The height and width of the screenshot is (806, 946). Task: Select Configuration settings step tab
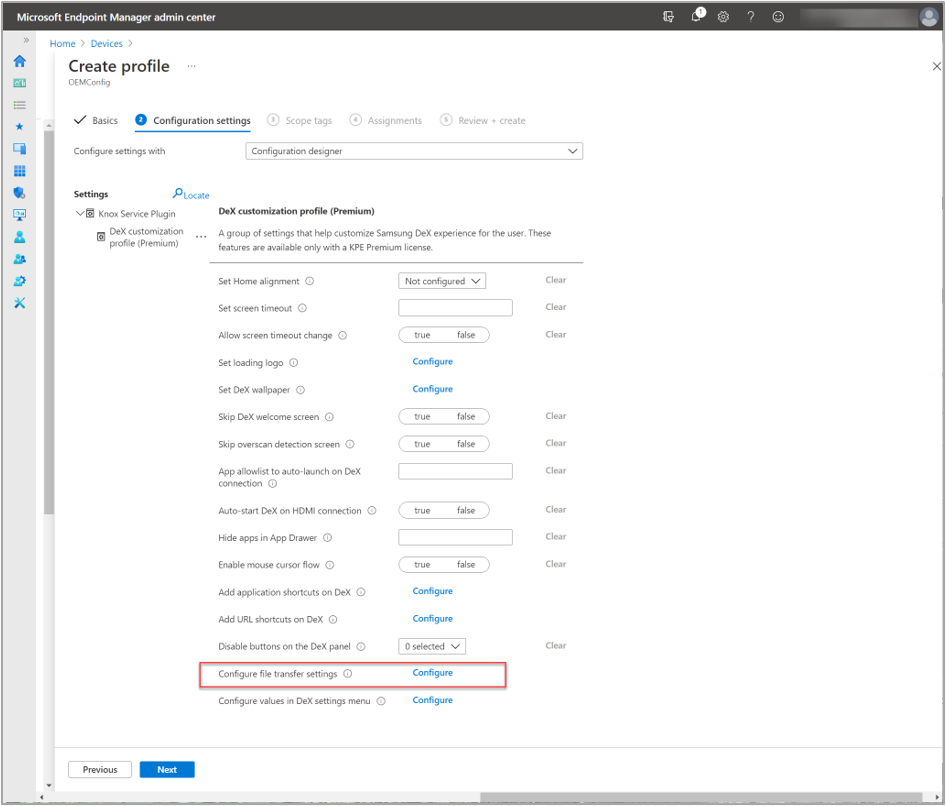193,120
